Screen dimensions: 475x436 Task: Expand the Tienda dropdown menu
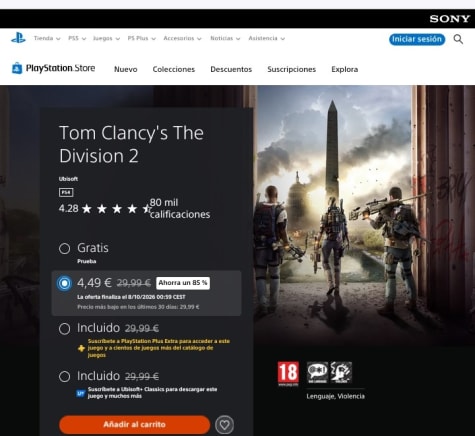point(47,38)
